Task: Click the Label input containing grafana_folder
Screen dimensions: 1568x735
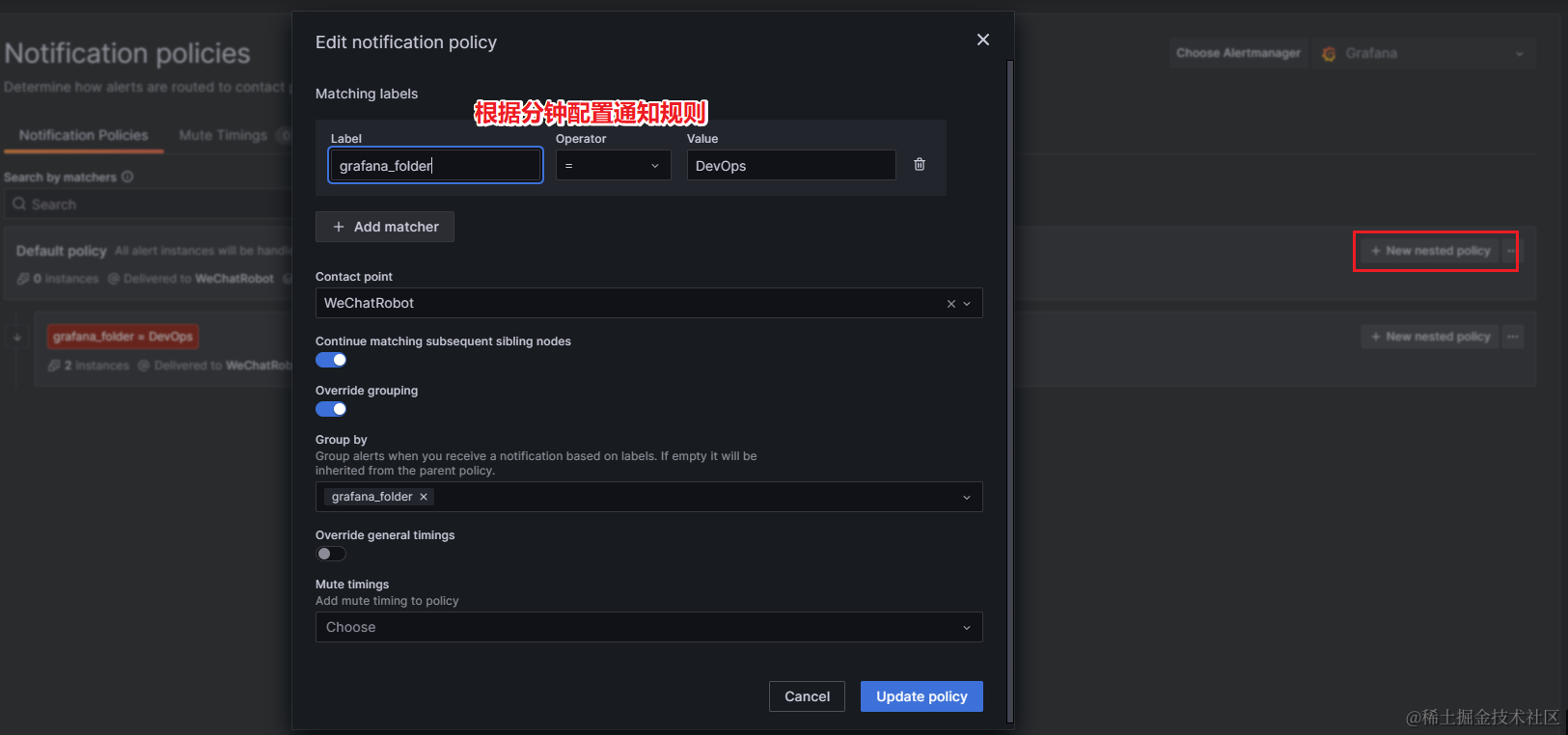Action: click(x=435, y=165)
